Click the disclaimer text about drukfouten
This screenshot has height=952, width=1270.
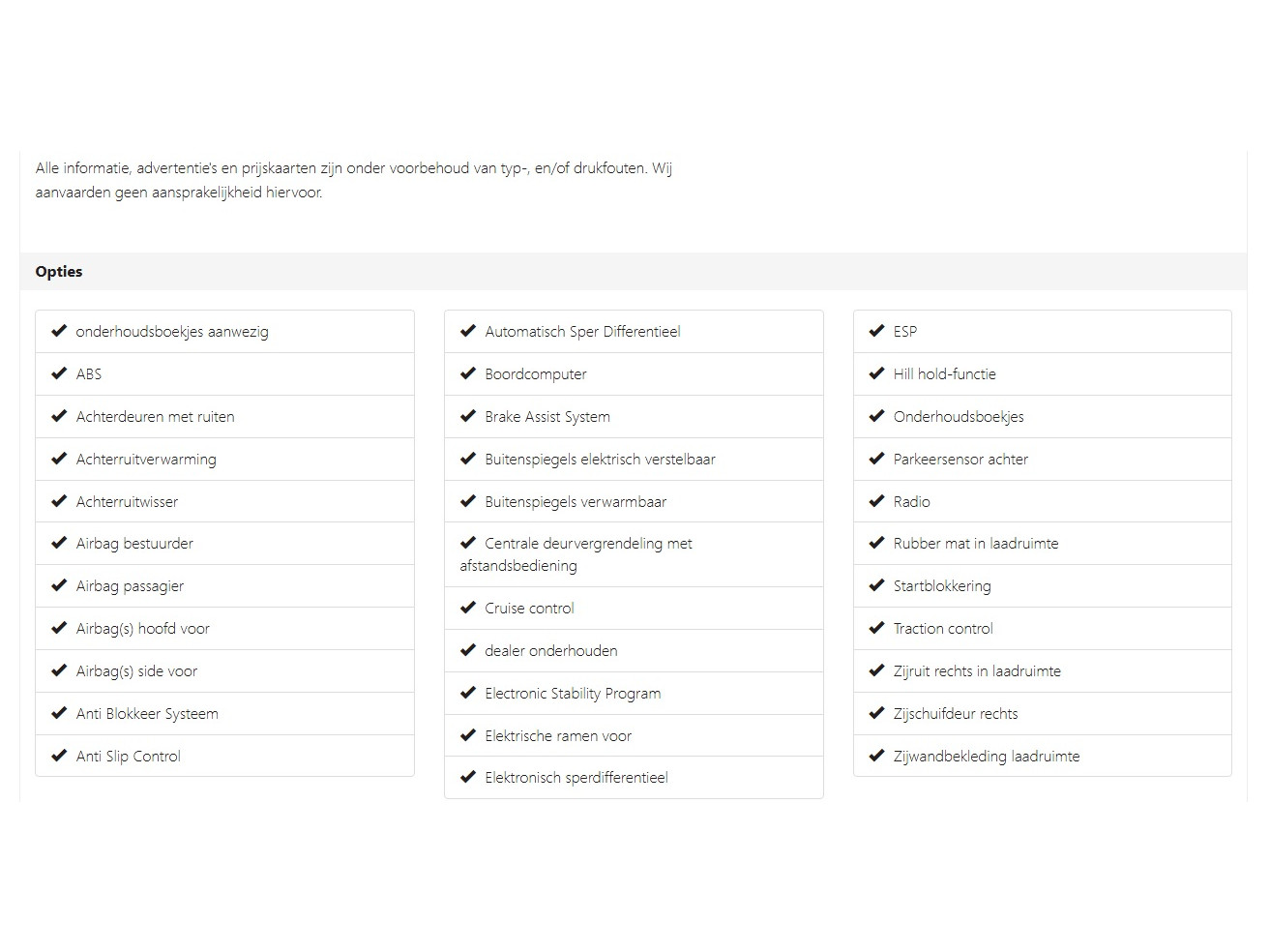354,180
